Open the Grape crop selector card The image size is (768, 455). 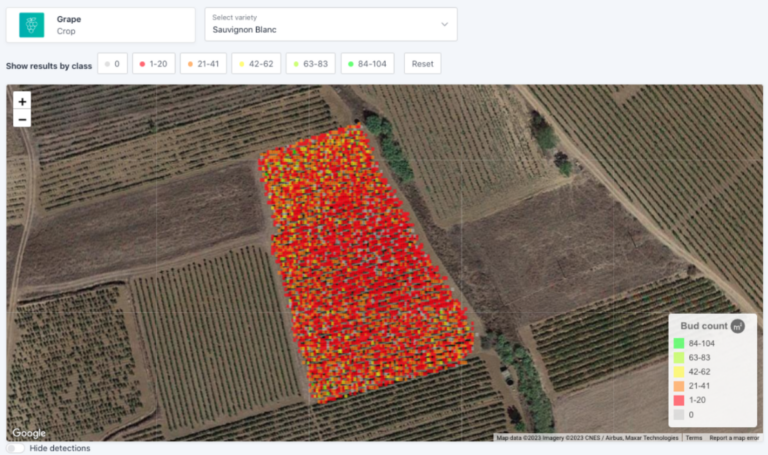click(100, 25)
